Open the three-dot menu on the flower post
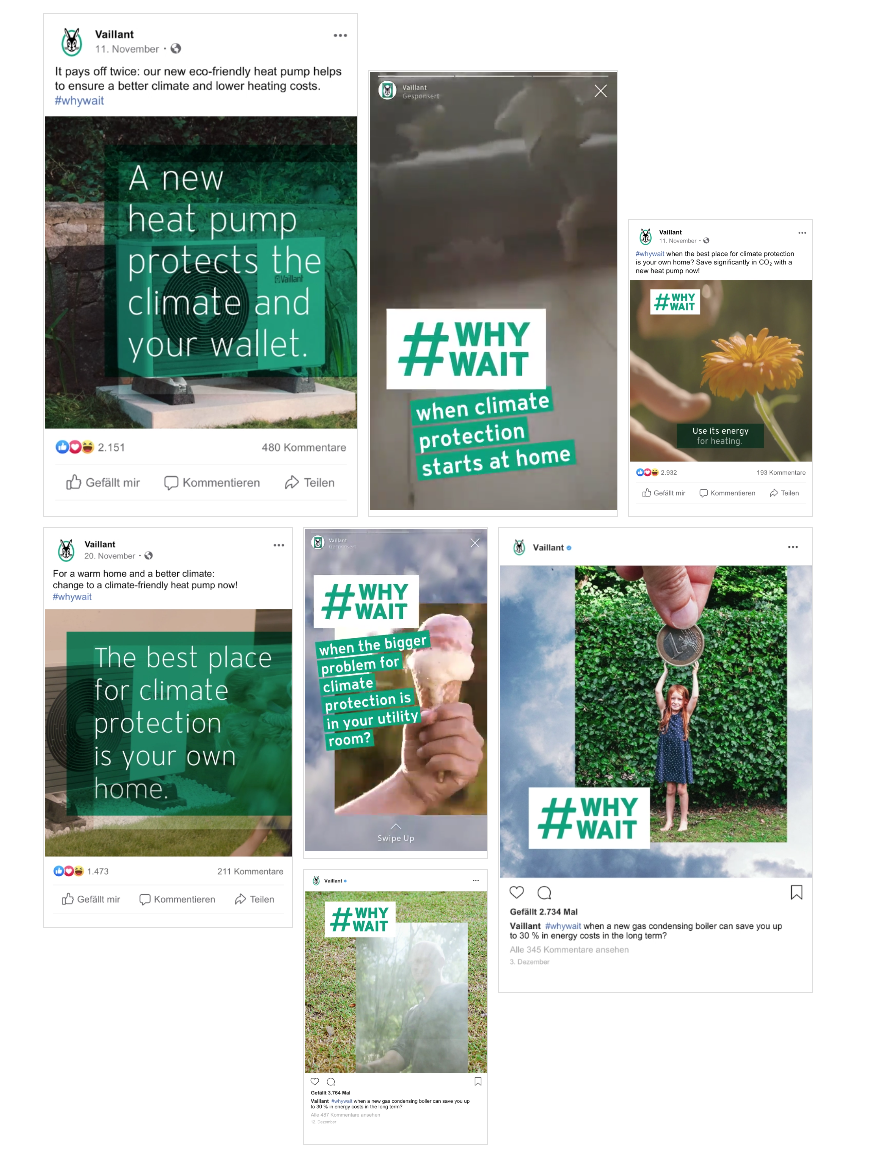The image size is (895, 1164). [x=802, y=233]
